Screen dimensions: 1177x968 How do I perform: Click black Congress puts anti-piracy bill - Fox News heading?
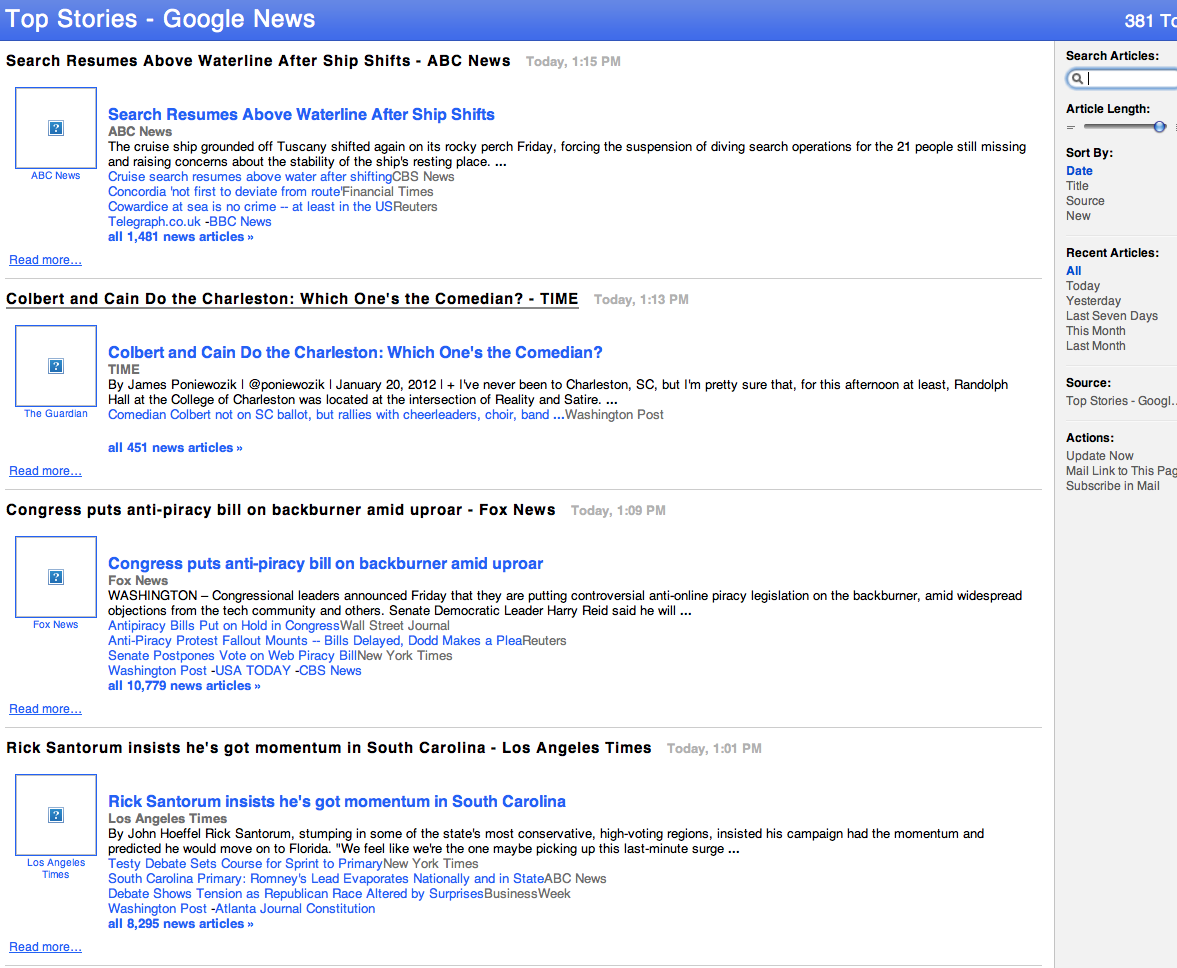click(281, 510)
